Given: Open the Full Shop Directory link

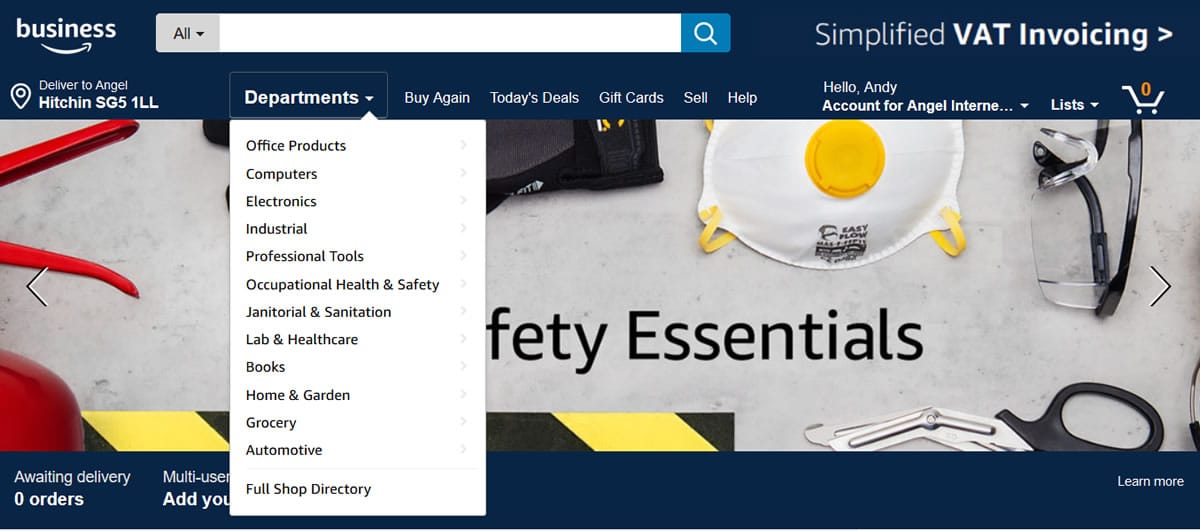Looking at the screenshot, I should (x=308, y=489).
